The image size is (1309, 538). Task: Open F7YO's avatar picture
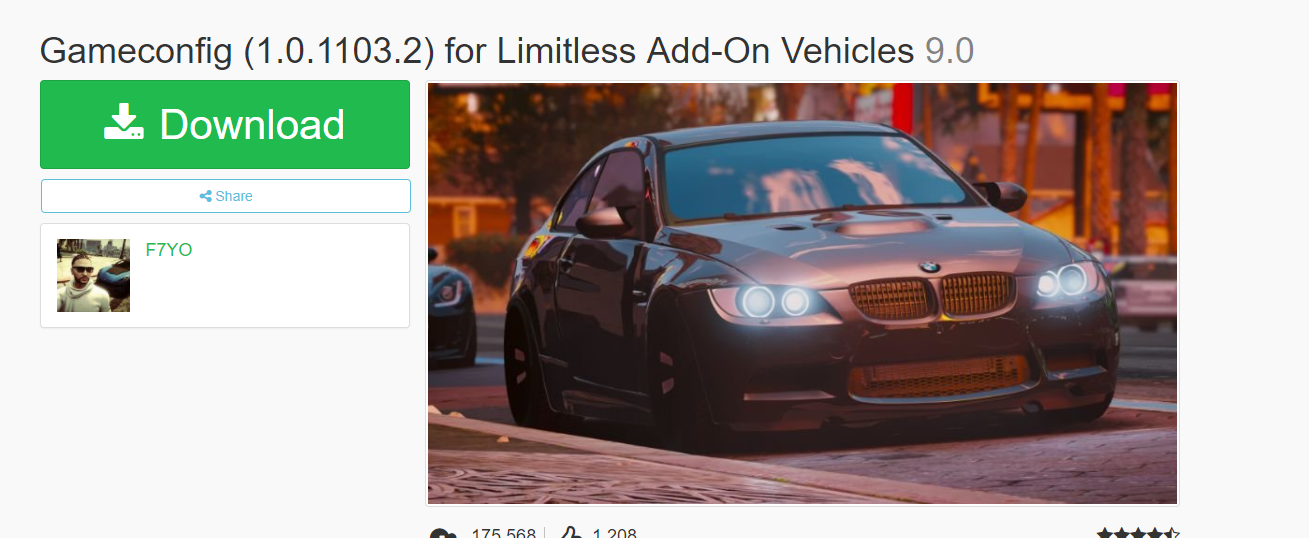pyautogui.click(x=93, y=275)
